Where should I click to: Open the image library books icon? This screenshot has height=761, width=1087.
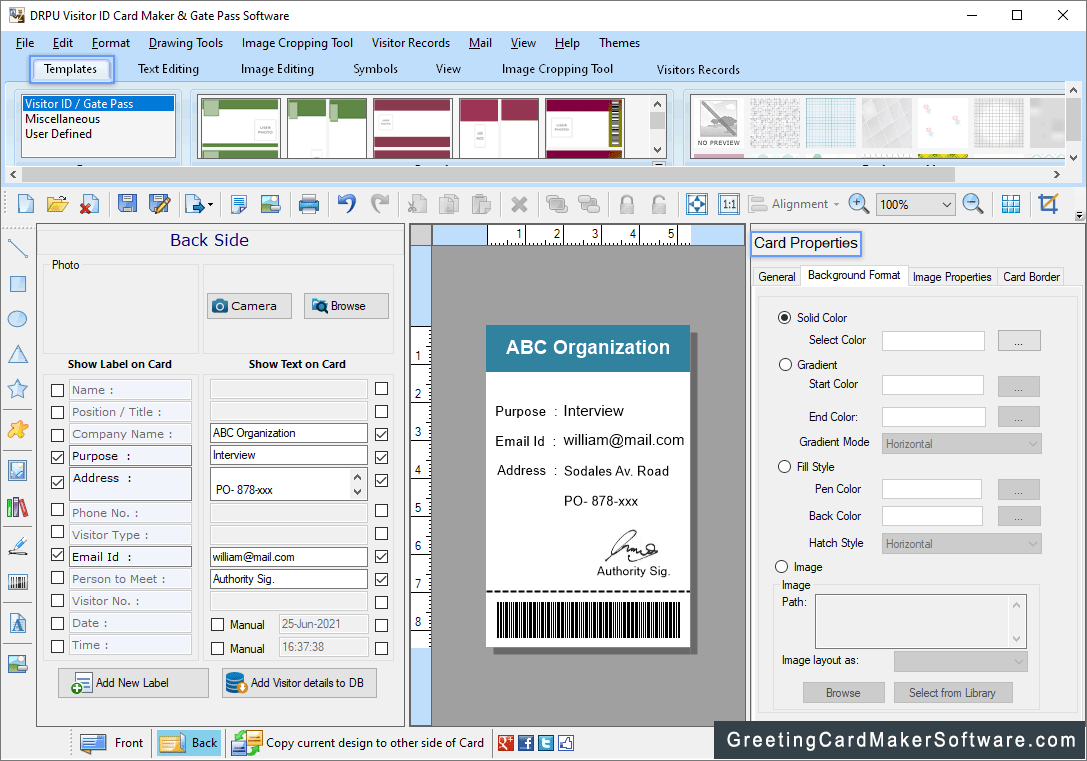pyautogui.click(x=17, y=508)
